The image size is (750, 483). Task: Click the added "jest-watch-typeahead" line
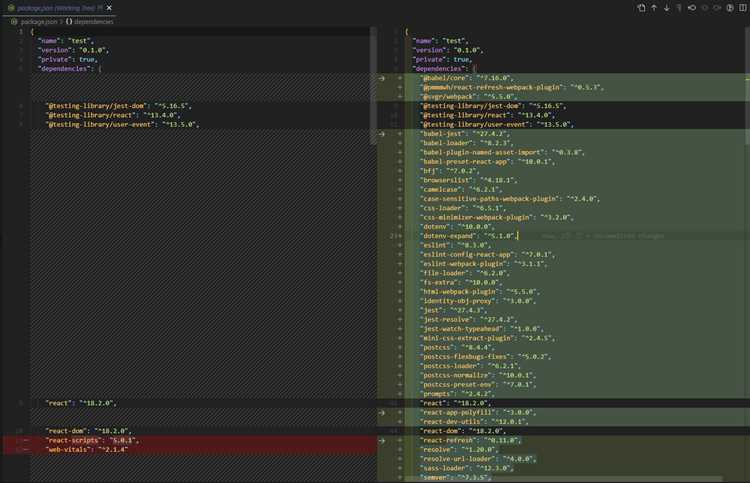pyautogui.click(x=482, y=329)
